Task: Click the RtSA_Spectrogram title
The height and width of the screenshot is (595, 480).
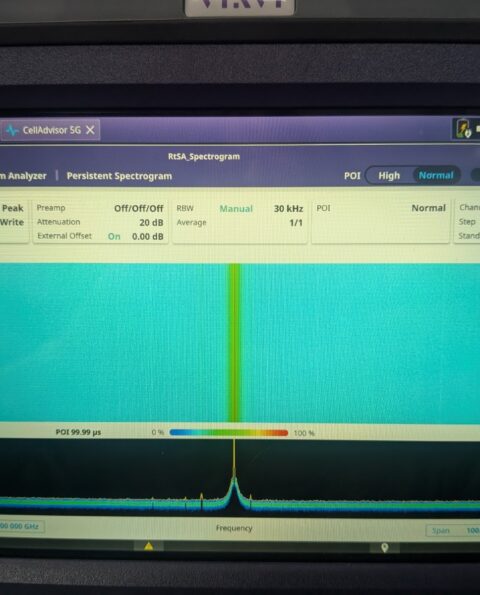Action: coord(204,157)
